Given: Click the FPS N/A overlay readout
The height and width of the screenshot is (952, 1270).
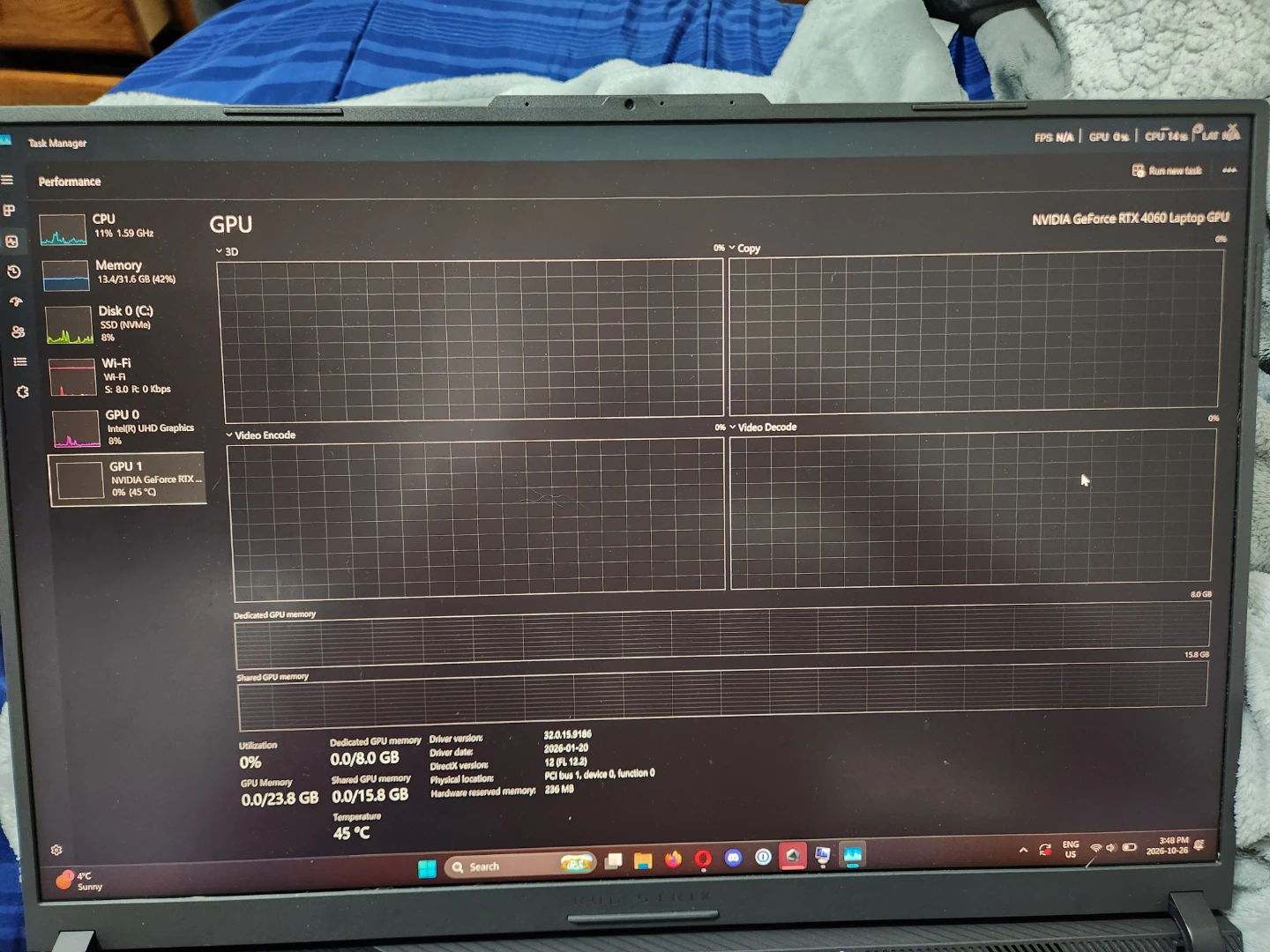Looking at the screenshot, I should pos(1054,137).
